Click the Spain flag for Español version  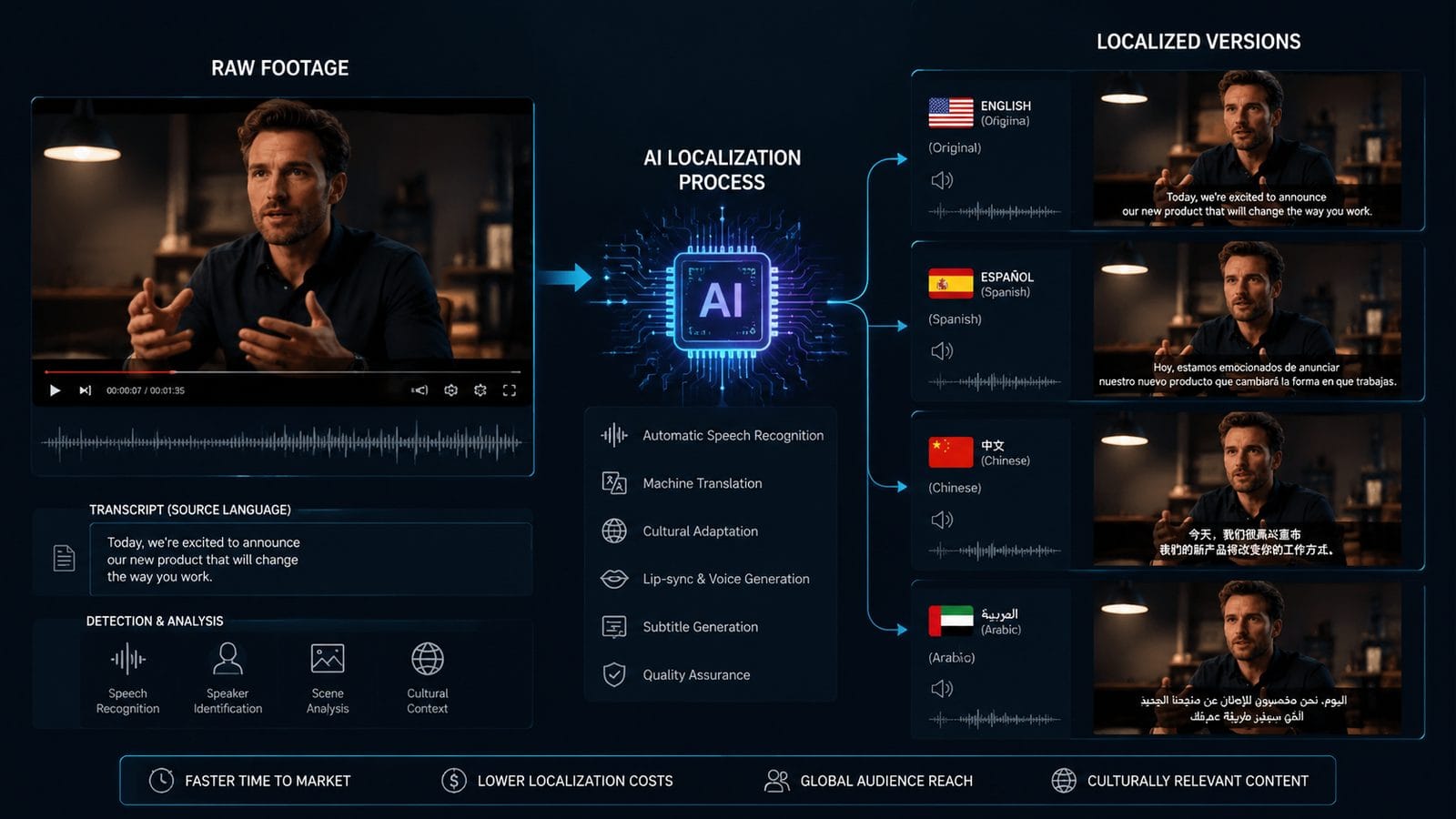pos(951,284)
